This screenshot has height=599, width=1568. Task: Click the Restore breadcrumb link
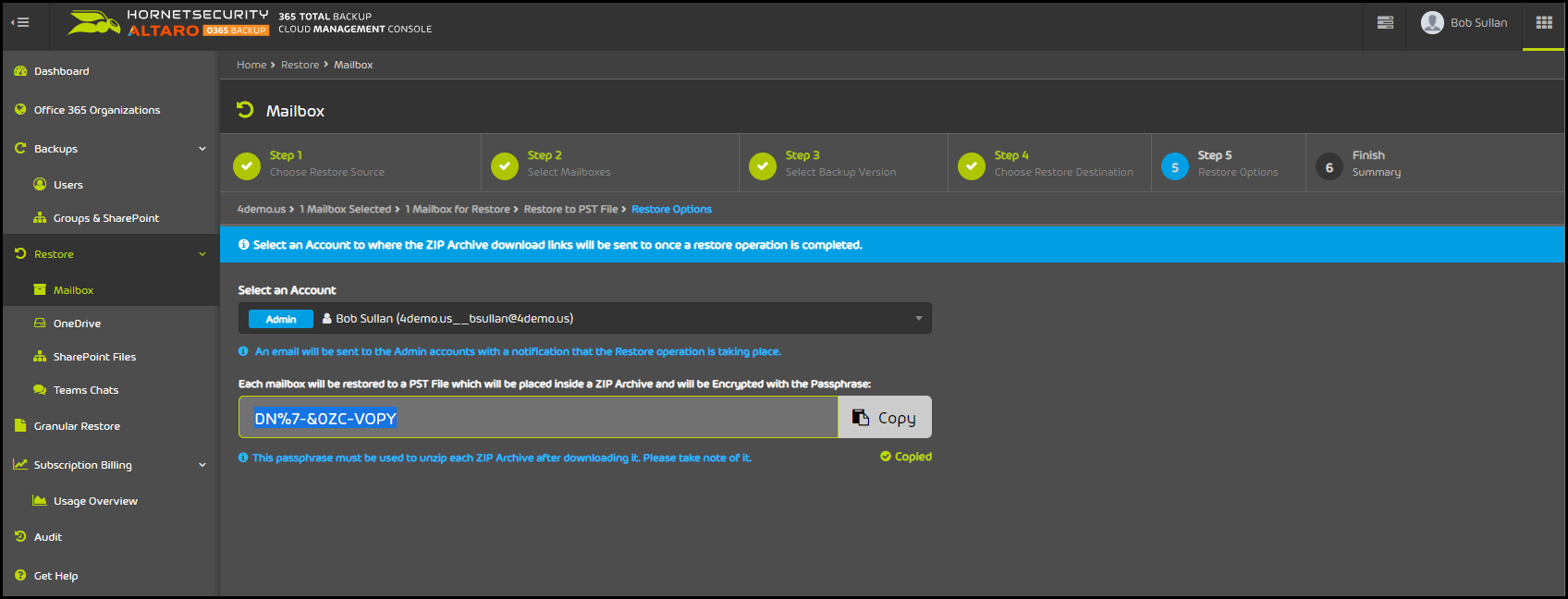(300, 65)
